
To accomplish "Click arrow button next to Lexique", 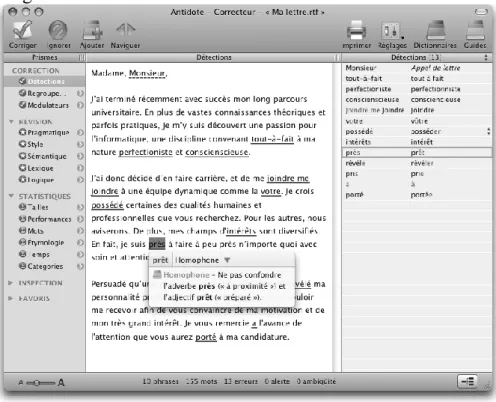I will (80, 168).
